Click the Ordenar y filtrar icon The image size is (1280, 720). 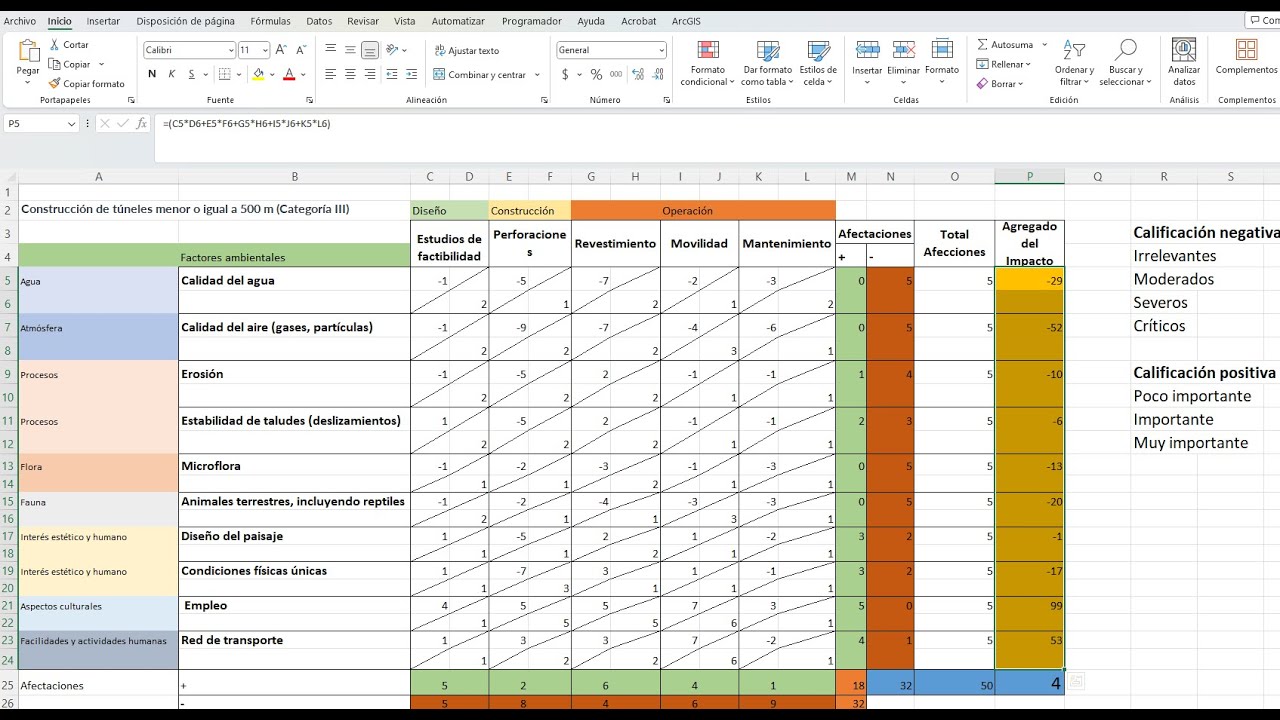[x=1074, y=50]
